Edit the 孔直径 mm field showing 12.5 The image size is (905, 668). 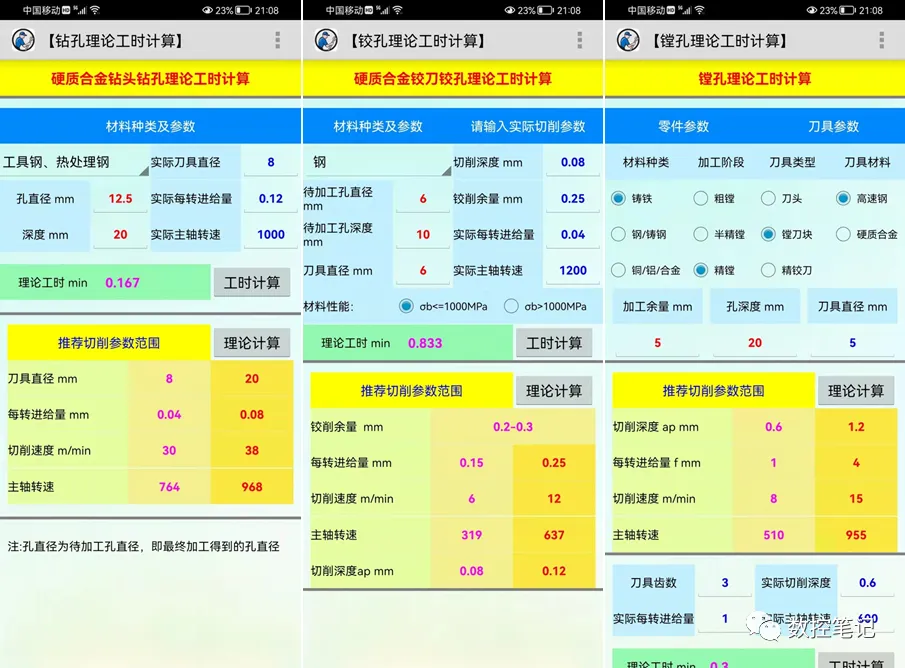pyautogui.click(x=120, y=199)
